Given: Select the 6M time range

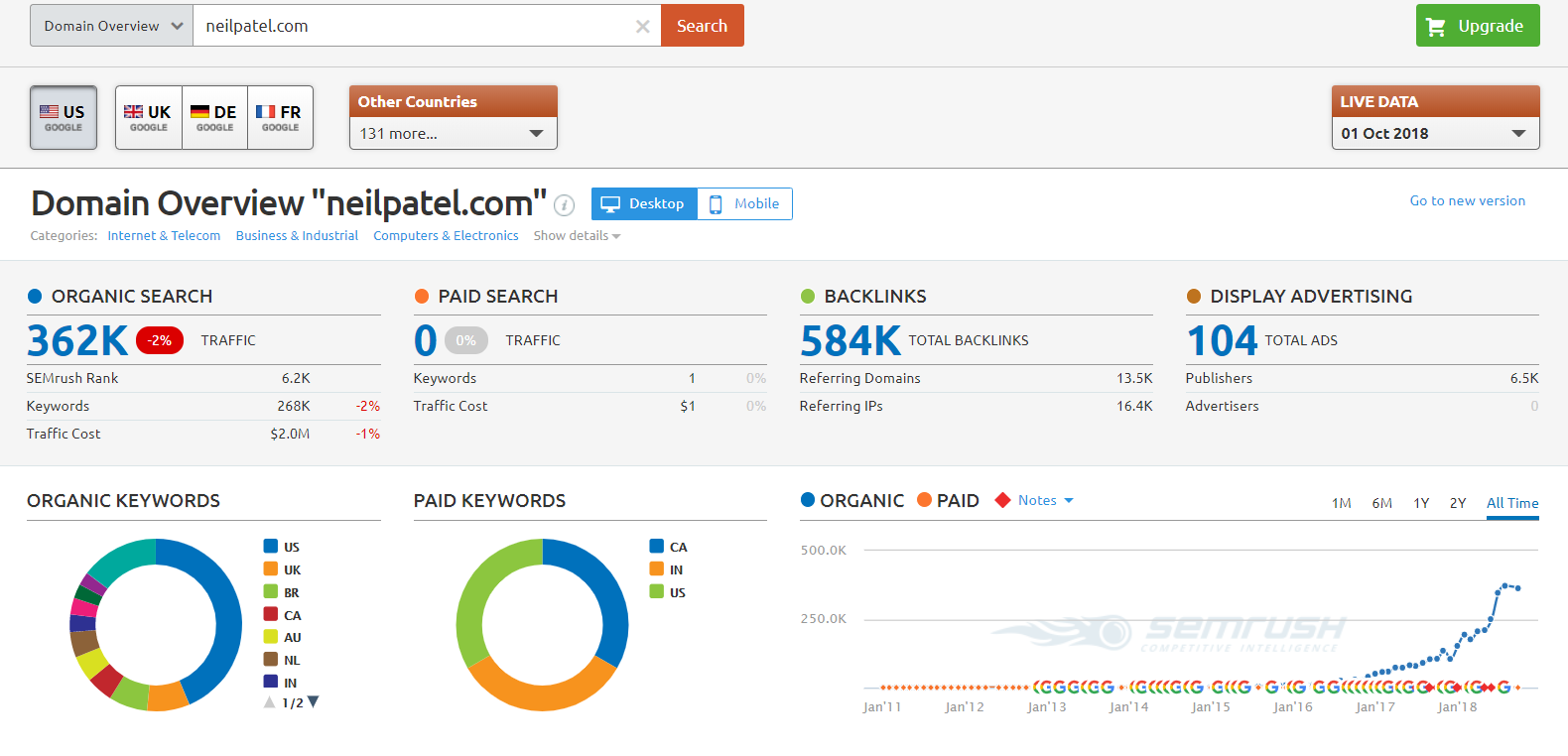Looking at the screenshot, I should pos(1382,503).
